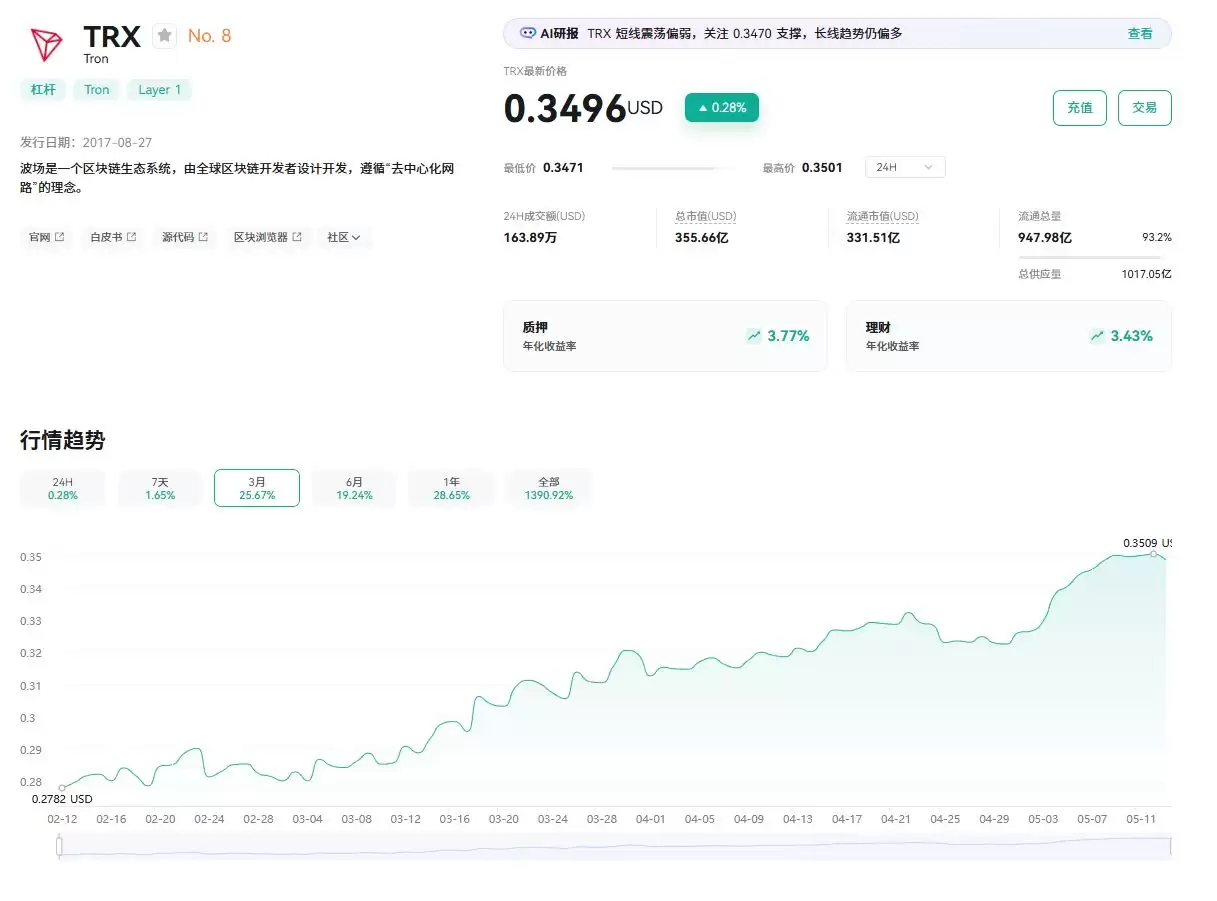Image resolution: width=1217 pixels, height=901 pixels.
Task: Click the external-link icon beside 源代码
Action: click(204, 237)
